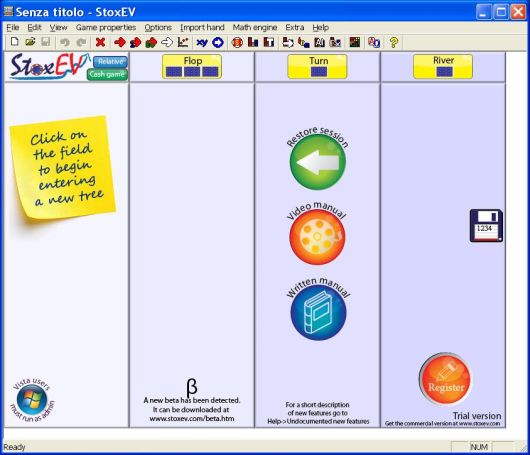Viewport: 530px width, 455px height.
Task: Click the blue circle arrow icon
Action: (218, 42)
